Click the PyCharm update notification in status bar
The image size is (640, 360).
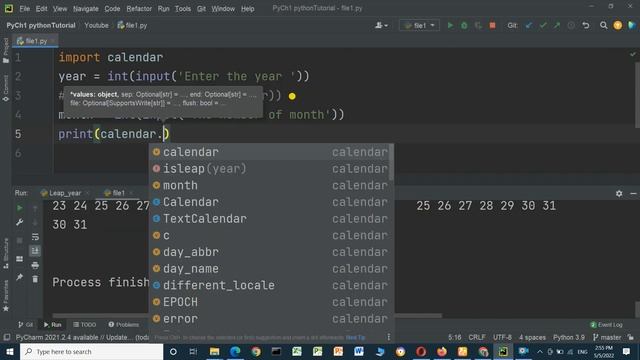click(x=82, y=338)
